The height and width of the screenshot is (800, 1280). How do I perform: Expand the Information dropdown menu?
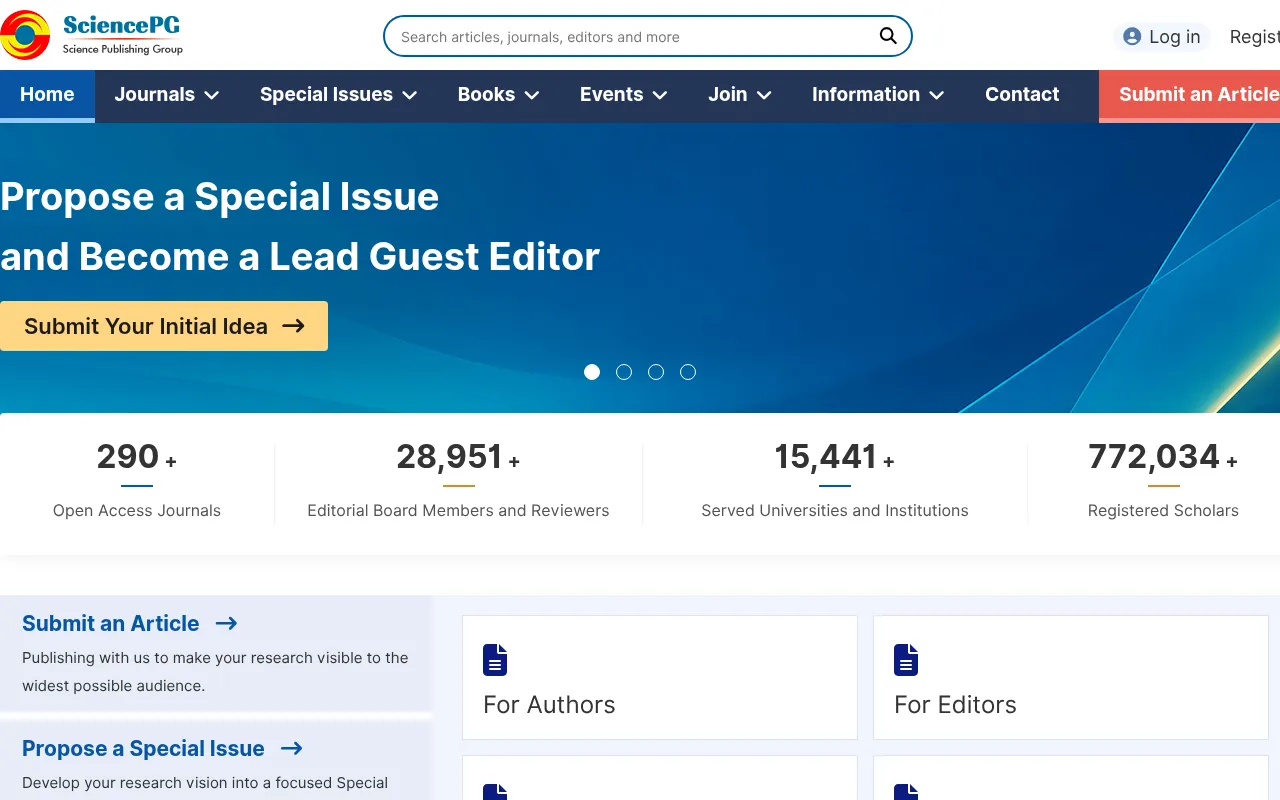click(x=878, y=95)
